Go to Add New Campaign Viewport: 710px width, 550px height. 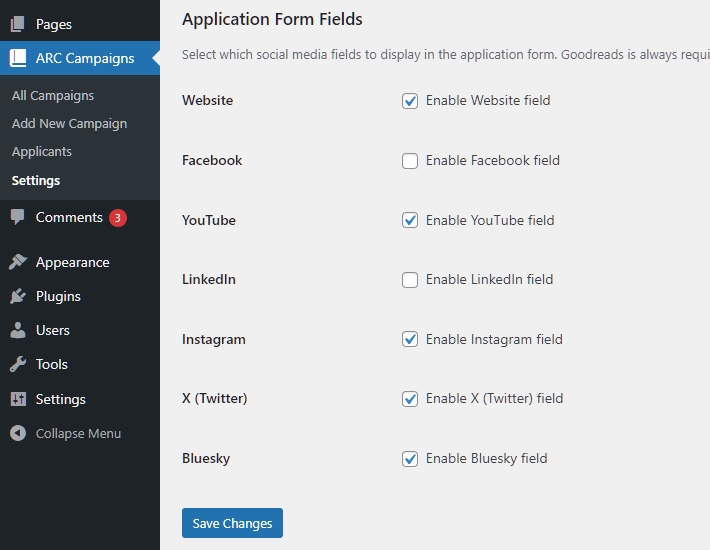[x=69, y=124]
